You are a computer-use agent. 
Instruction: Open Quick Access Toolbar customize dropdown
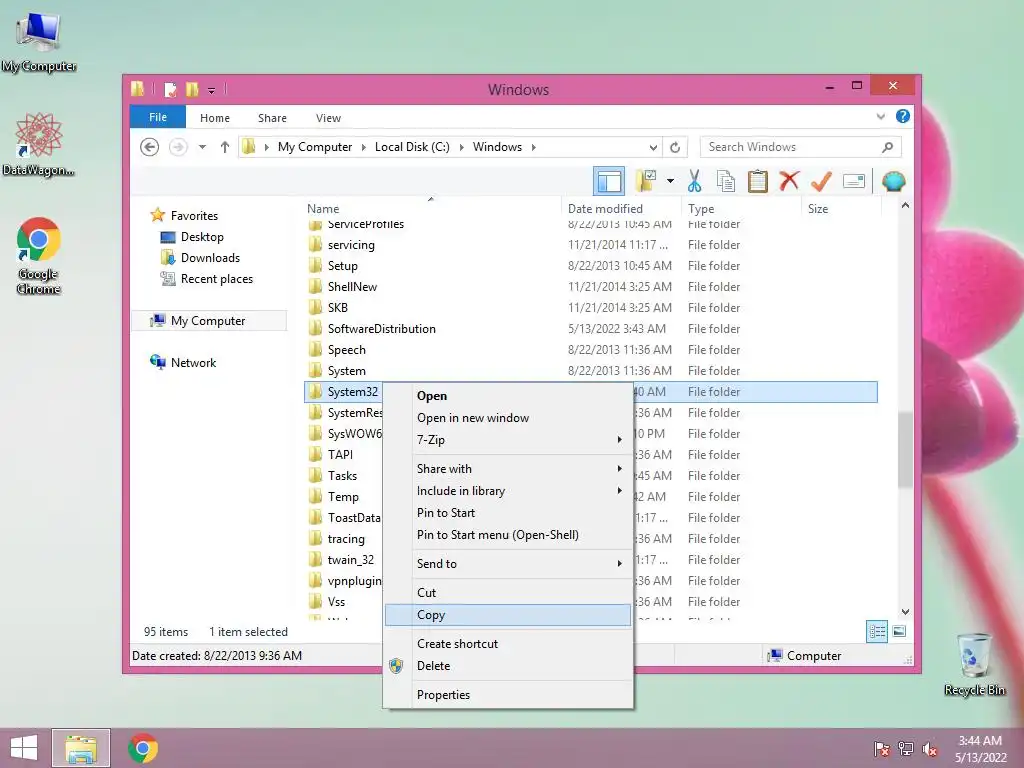point(212,90)
